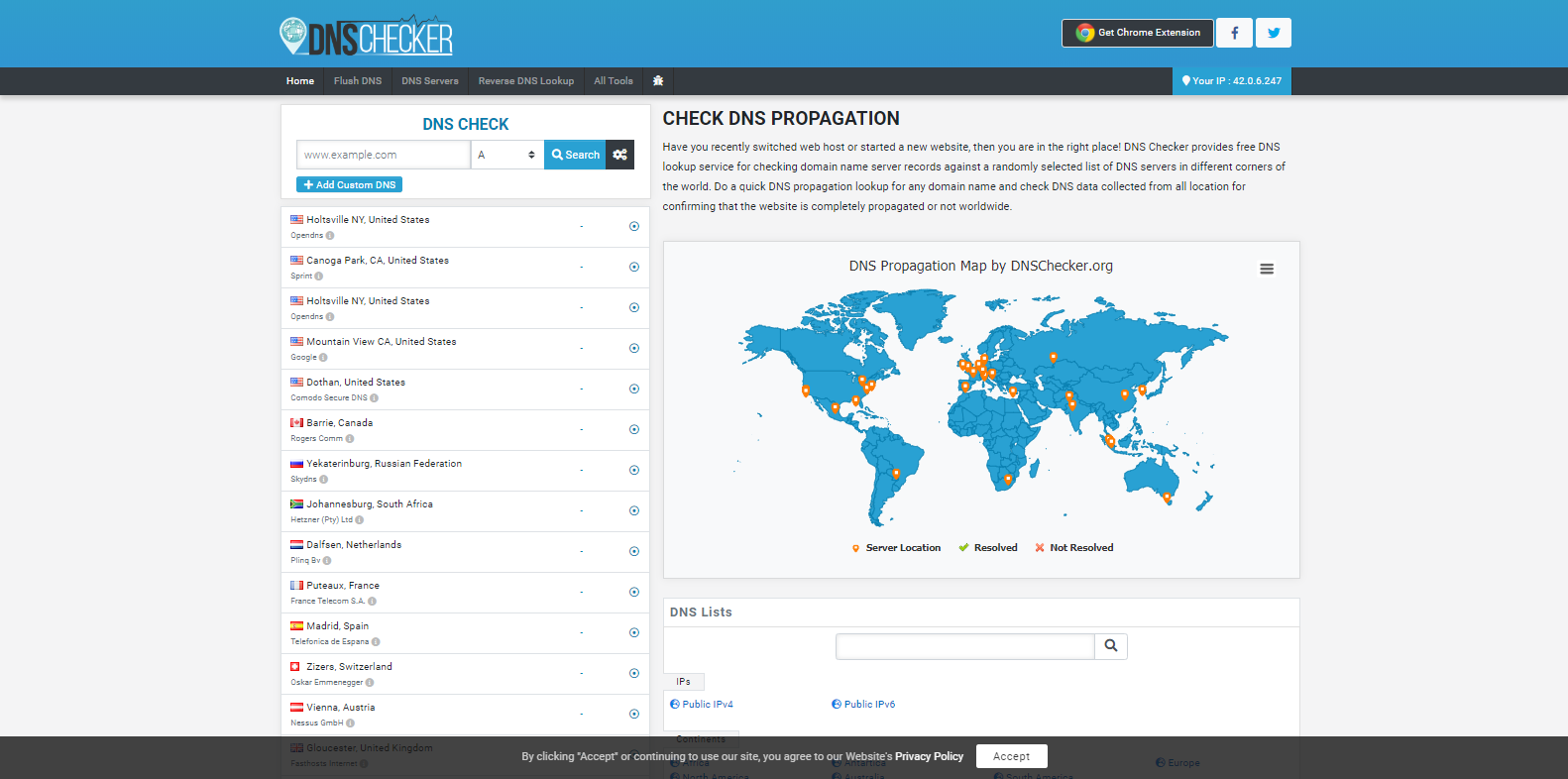Click Zizers, Switzerland server name
The image size is (1568, 779).
tap(350, 667)
